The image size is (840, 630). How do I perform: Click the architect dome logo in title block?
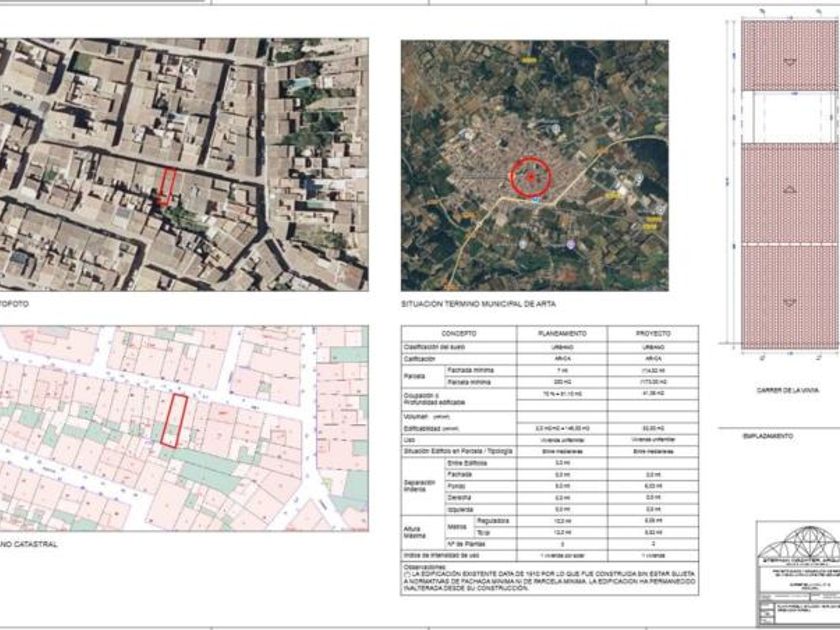coord(798,542)
